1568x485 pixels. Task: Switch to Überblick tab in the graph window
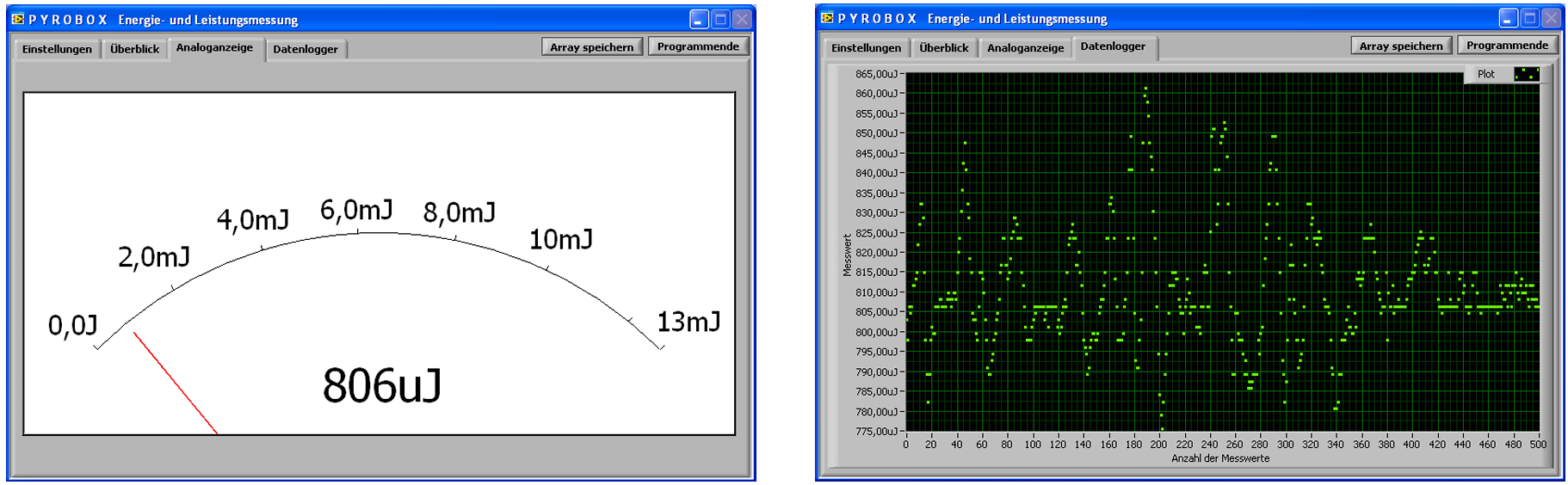tap(944, 48)
